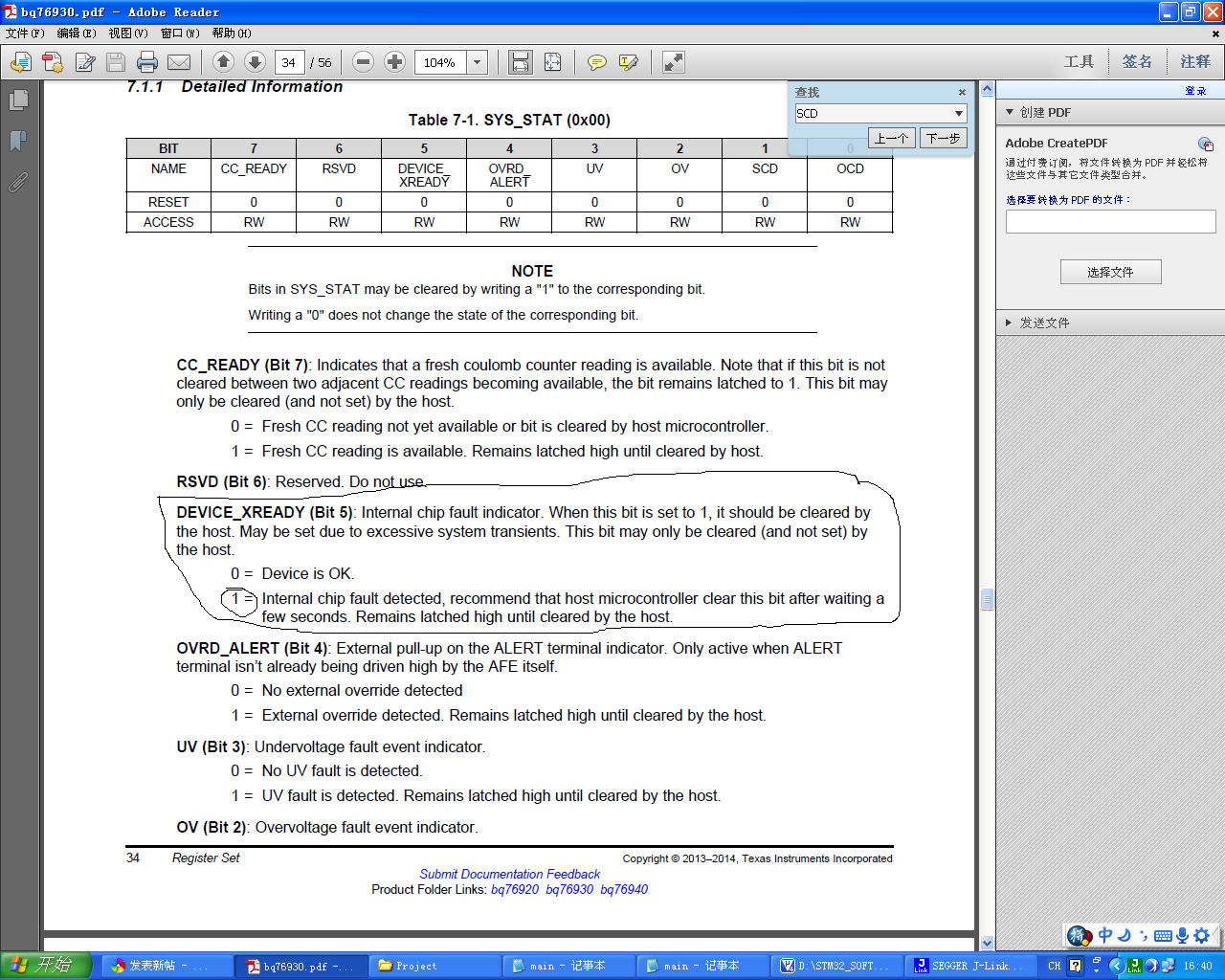Open the page thumbnails side panel
The image size is (1225, 980).
point(18,100)
